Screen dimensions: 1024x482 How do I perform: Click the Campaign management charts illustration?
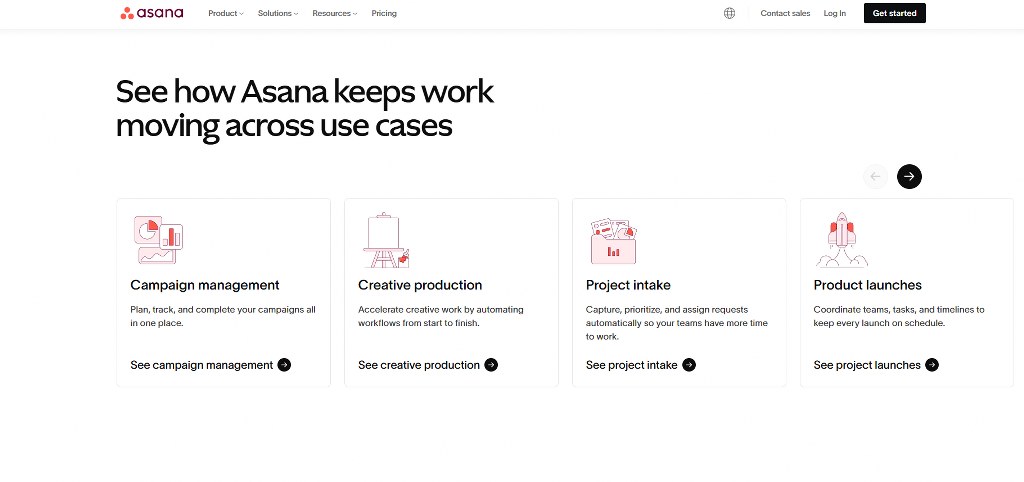tap(158, 240)
